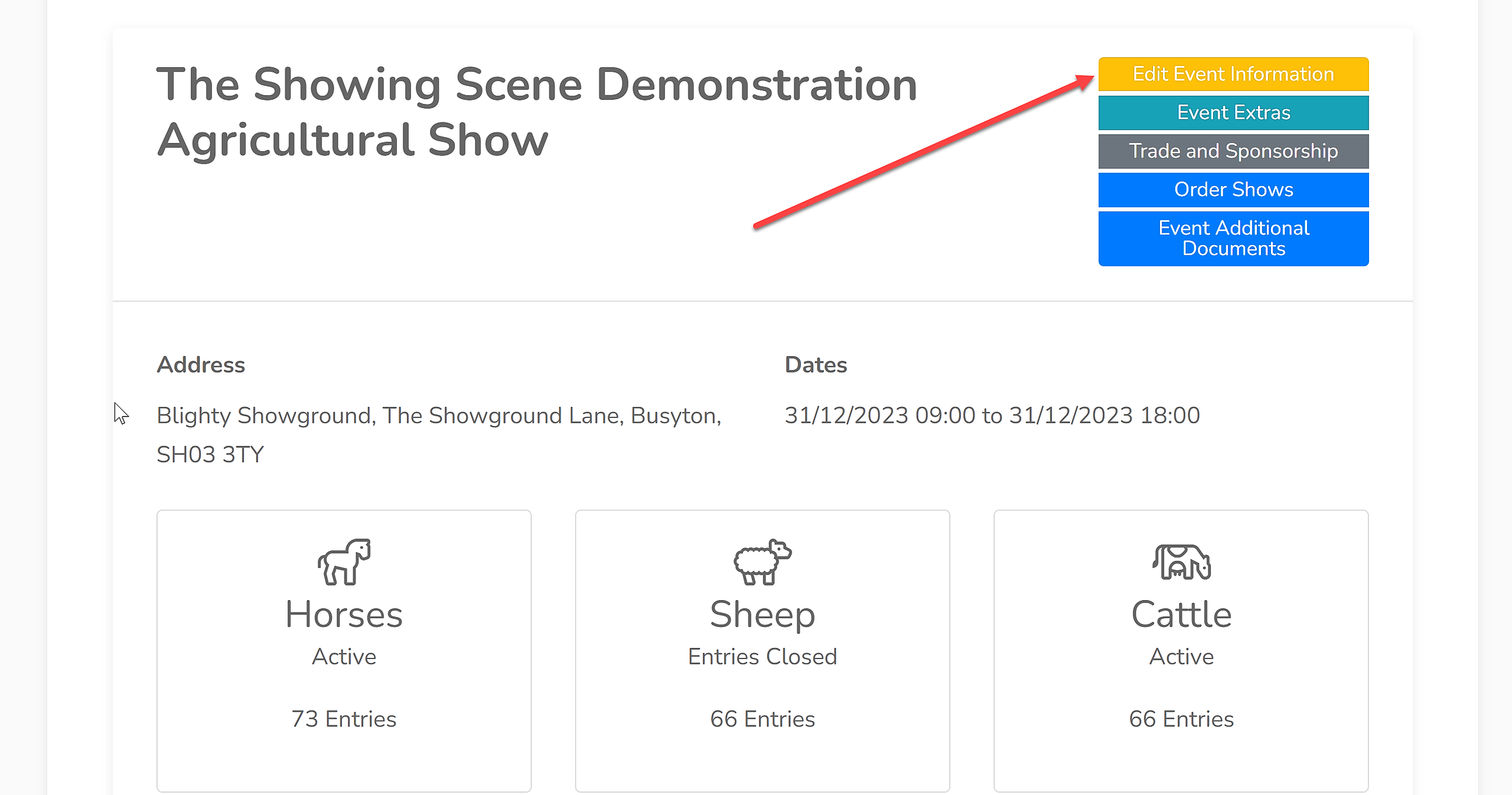Click the Order Shows button
The height and width of the screenshot is (795, 1512).
coord(1233,189)
